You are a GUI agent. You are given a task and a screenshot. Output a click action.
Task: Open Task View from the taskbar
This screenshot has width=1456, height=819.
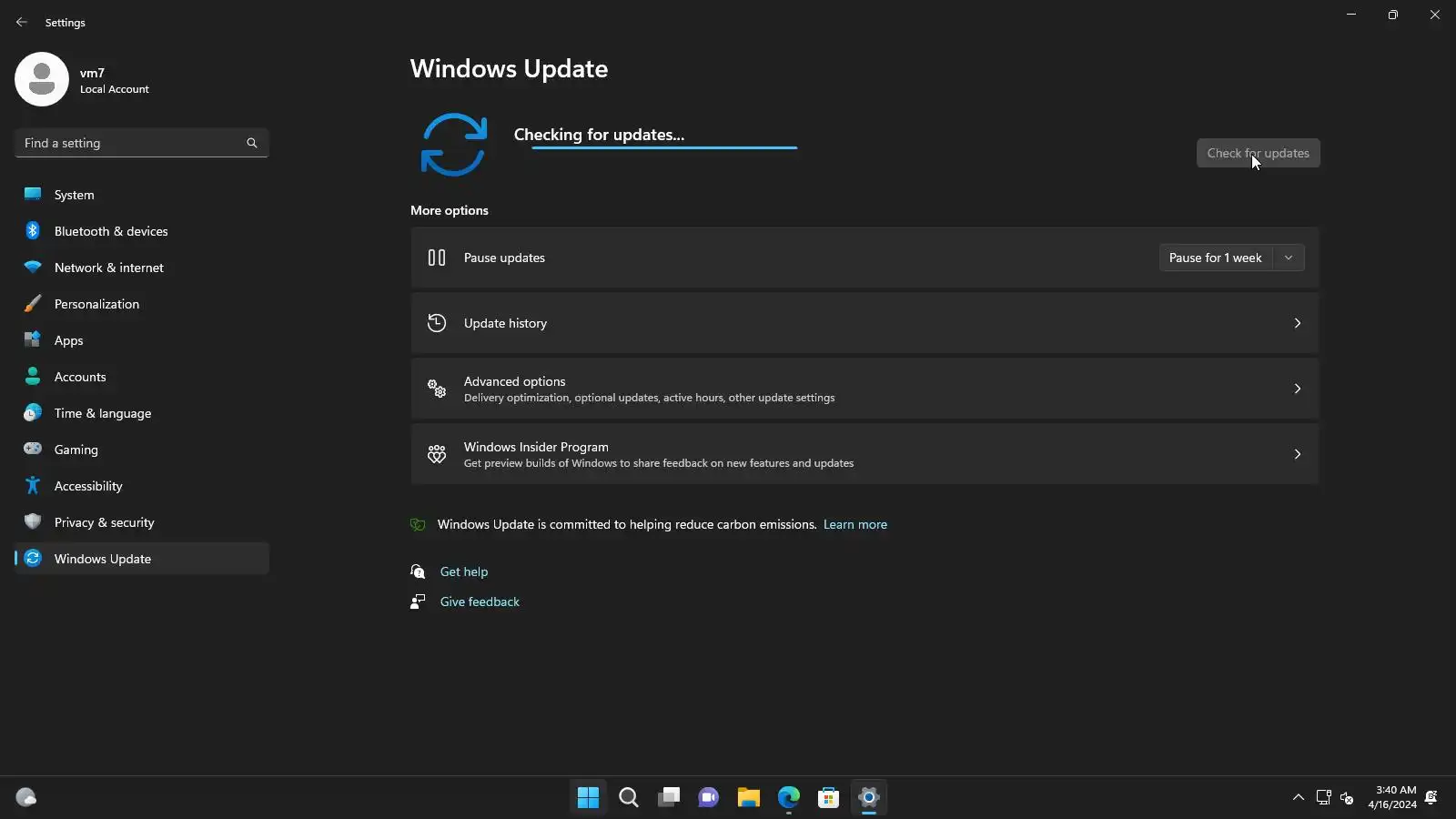669,797
